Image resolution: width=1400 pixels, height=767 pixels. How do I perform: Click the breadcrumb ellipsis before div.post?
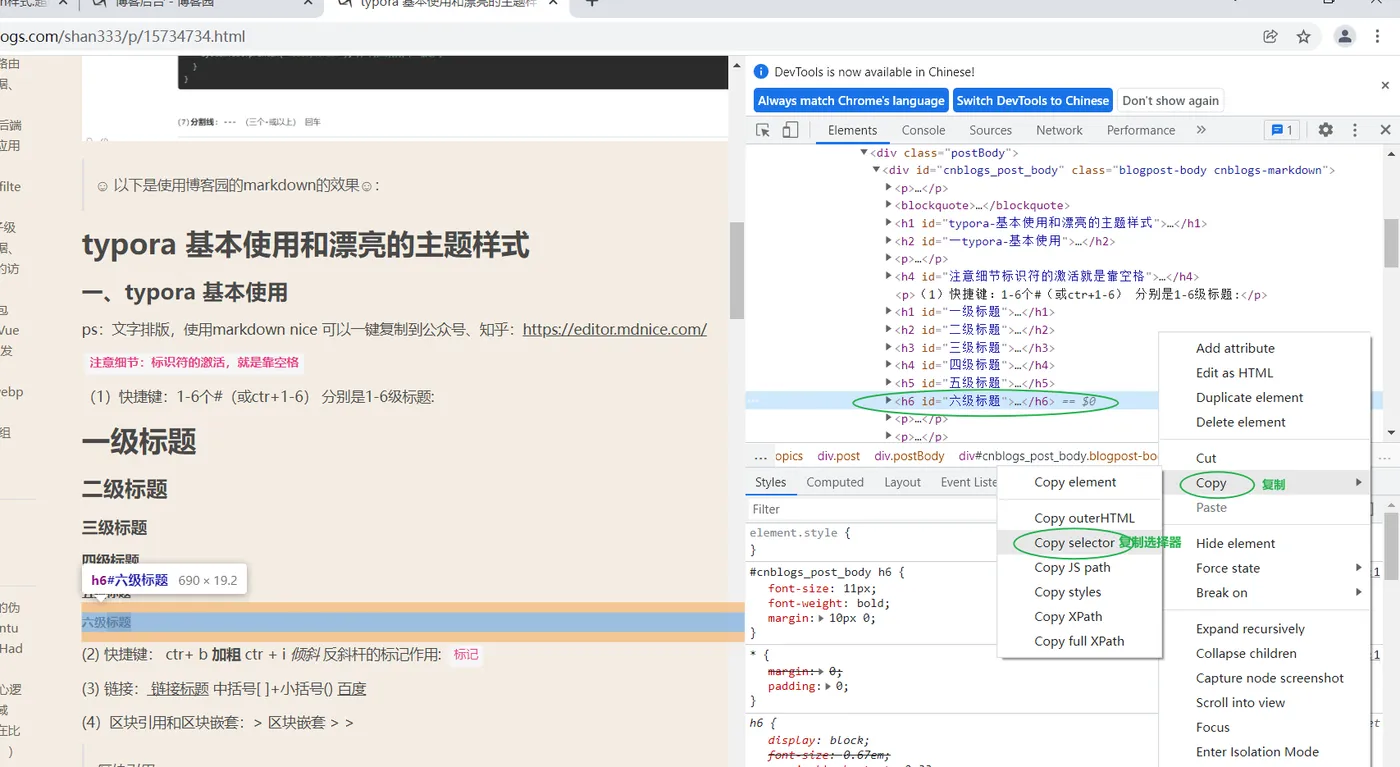click(761, 456)
